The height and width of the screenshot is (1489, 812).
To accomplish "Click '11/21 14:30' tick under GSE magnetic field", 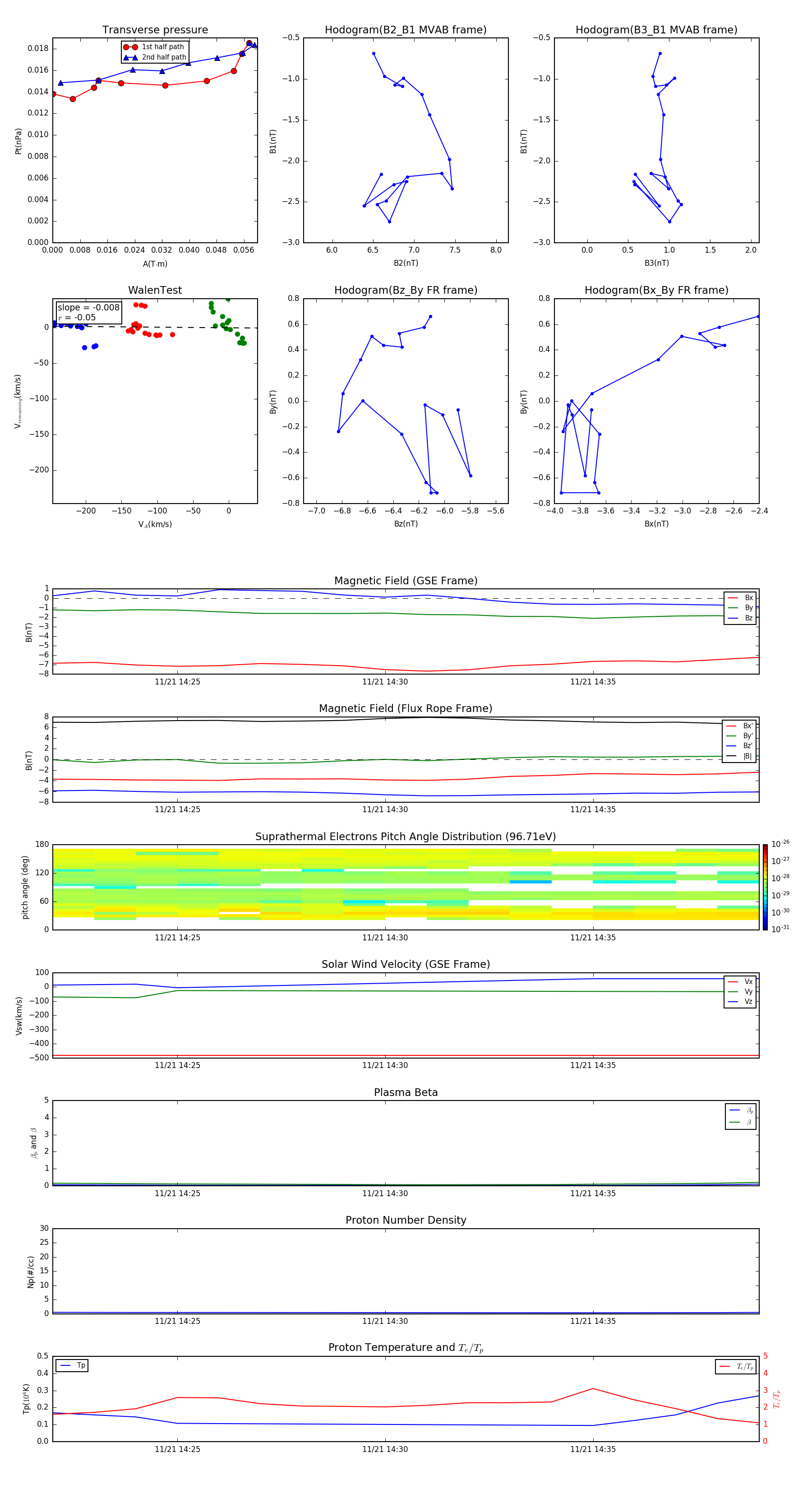I will 385,682.
